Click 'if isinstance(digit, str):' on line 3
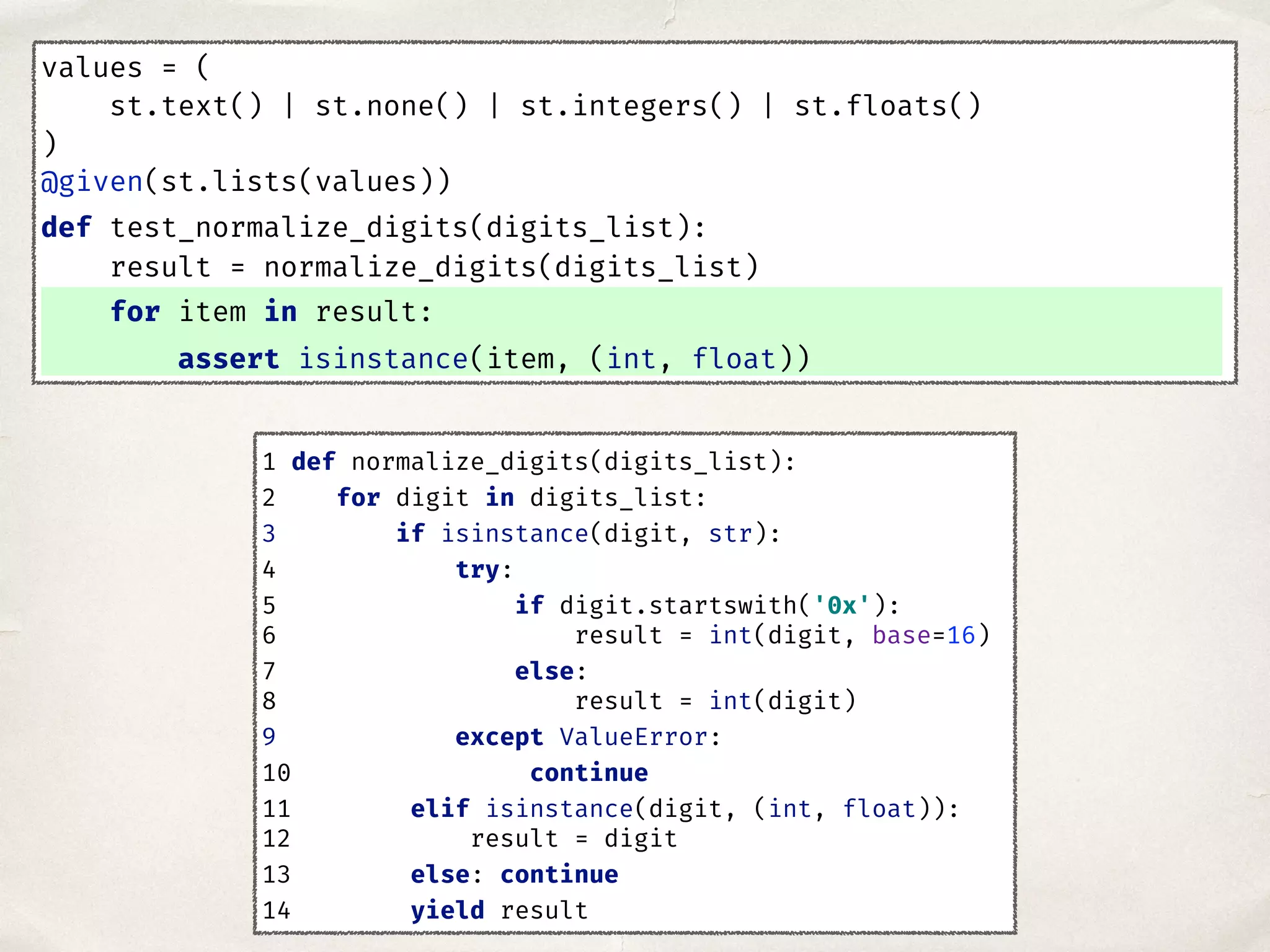This screenshot has height=952, width=1270. coord(588,534)
